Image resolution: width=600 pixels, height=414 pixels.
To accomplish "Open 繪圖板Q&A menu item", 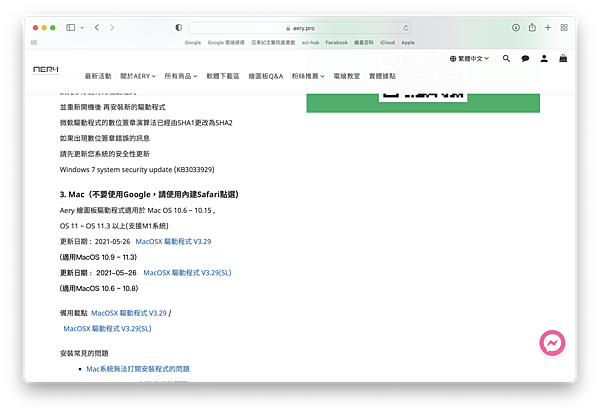I will 266,76.
